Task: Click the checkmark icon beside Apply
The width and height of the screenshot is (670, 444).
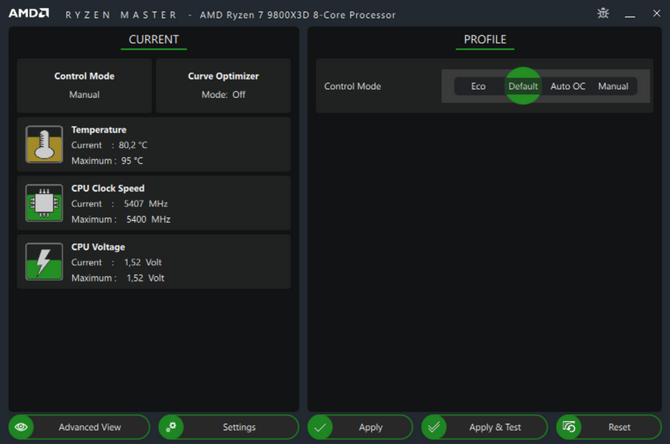Action: click(320, 427)
